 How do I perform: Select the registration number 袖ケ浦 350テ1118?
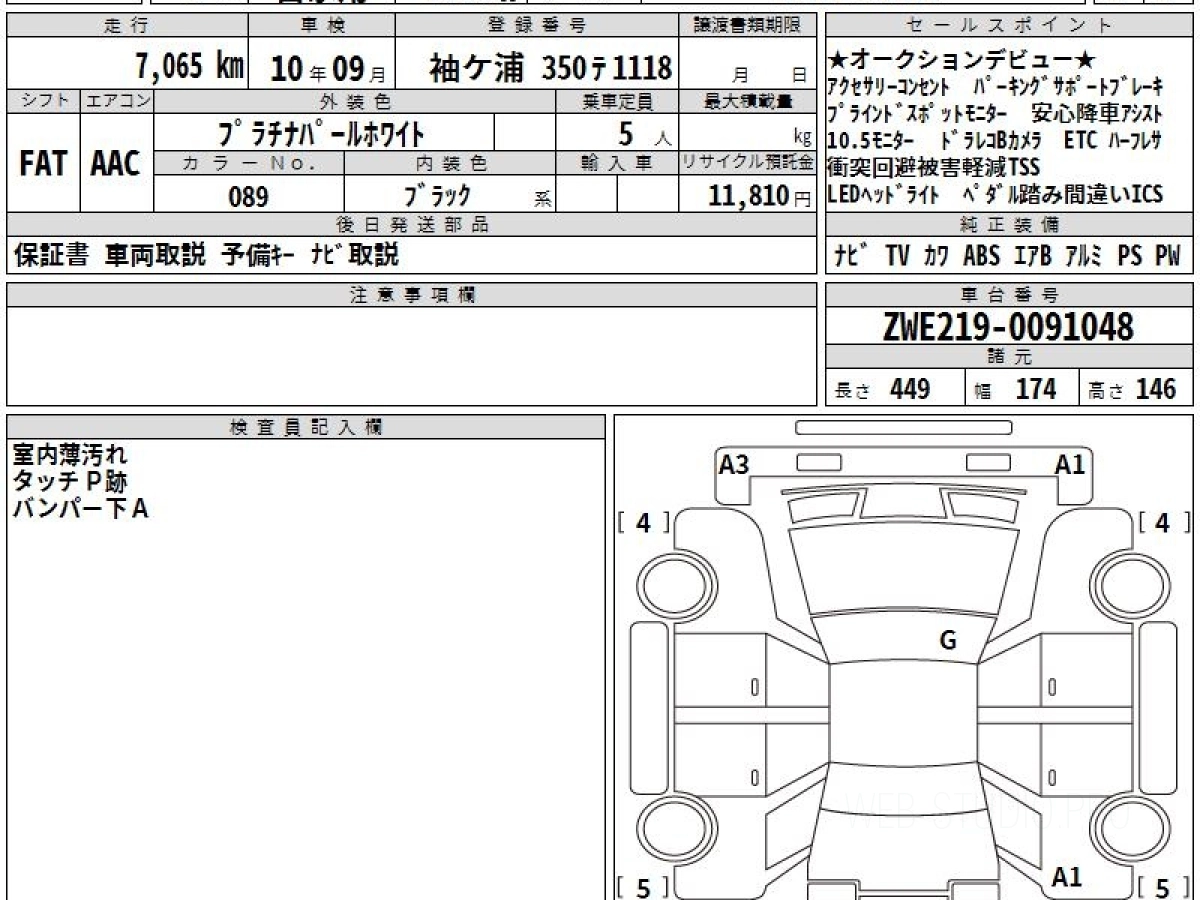tap(550, 68)
